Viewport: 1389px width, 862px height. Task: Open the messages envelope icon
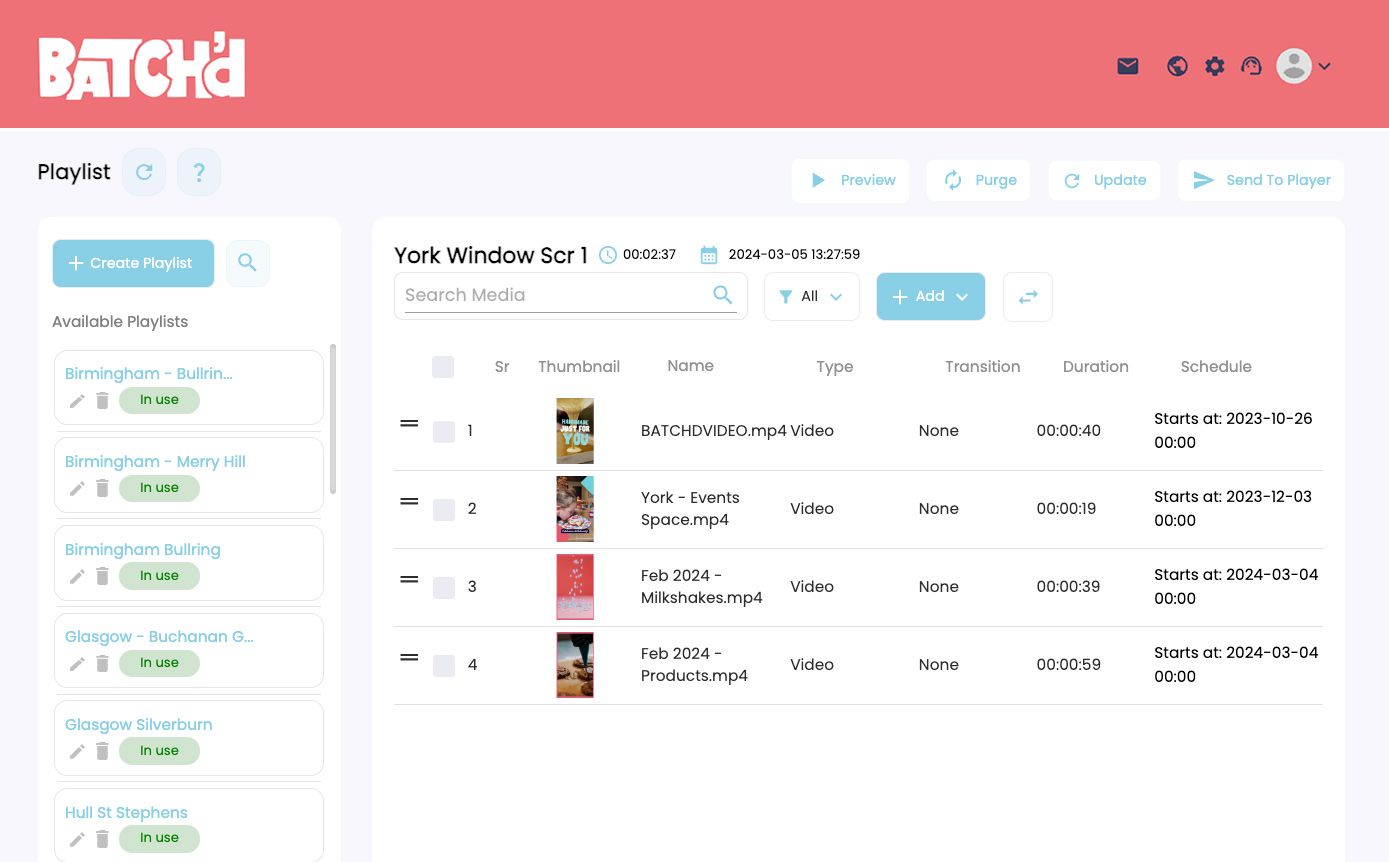click(x=1127, y=66)
